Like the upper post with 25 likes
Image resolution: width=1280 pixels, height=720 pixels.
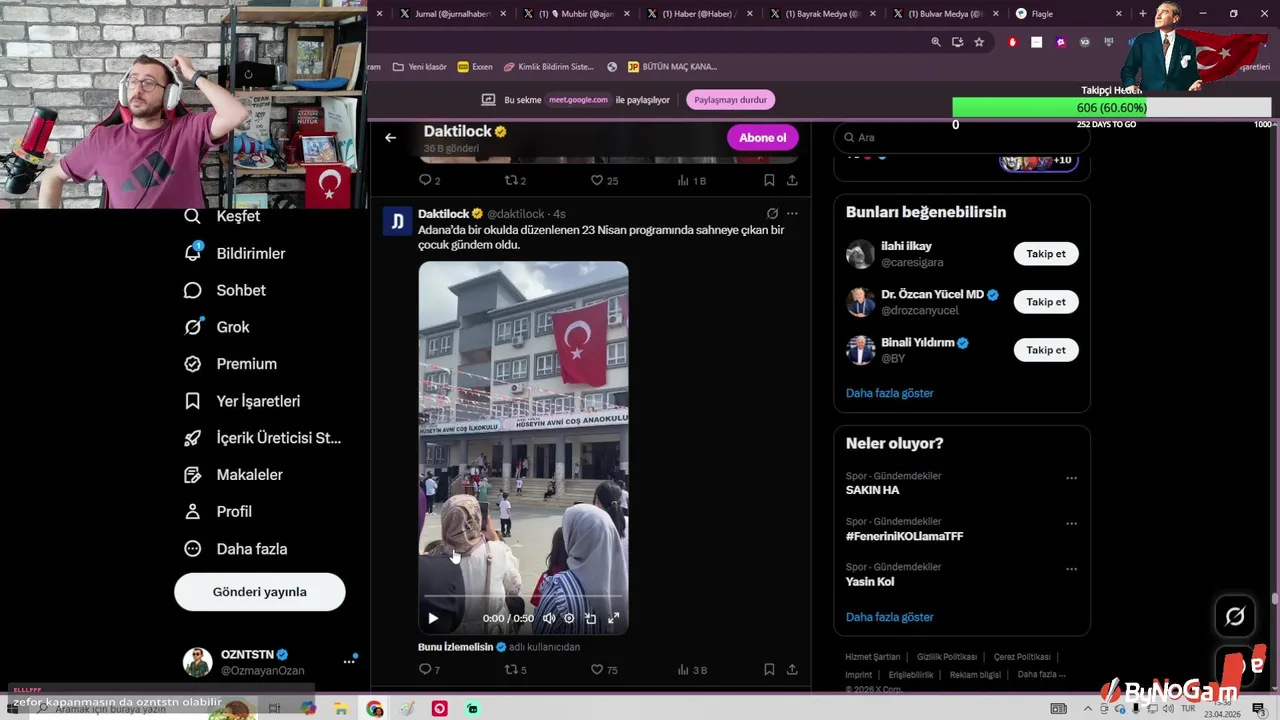click(604, 180)
